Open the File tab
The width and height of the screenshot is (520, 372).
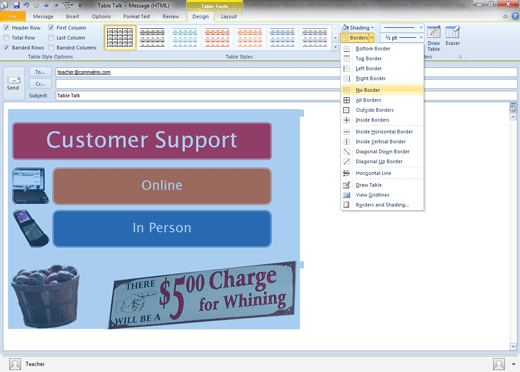tap(13, 16)
